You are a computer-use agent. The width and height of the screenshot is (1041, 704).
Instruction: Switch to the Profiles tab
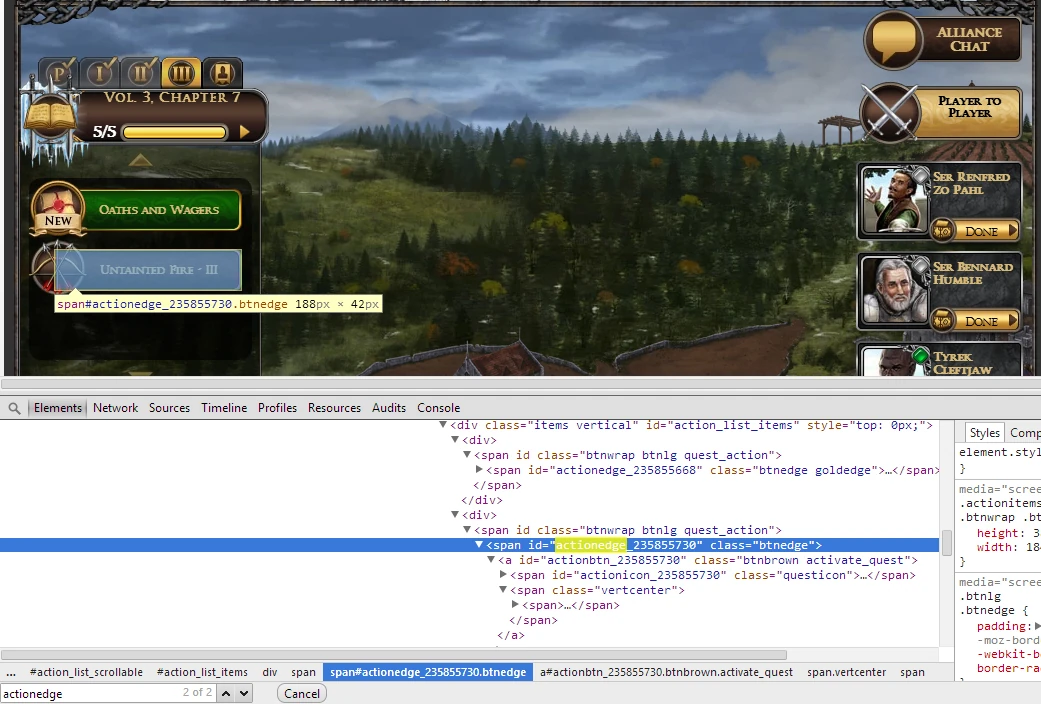(278, 408)
